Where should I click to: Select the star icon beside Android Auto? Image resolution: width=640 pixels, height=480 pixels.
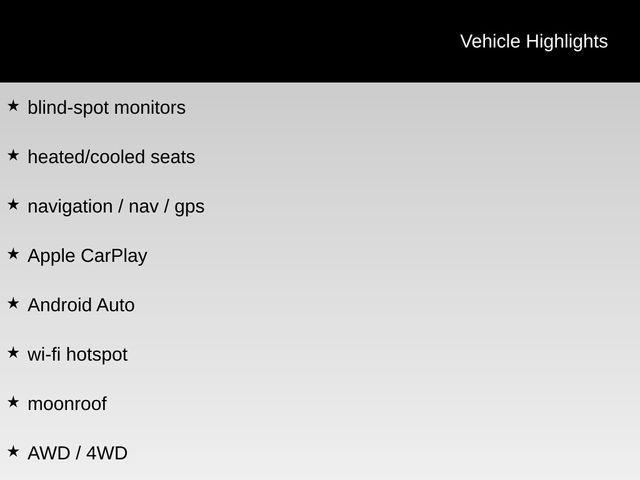click(x=13, y=303)
